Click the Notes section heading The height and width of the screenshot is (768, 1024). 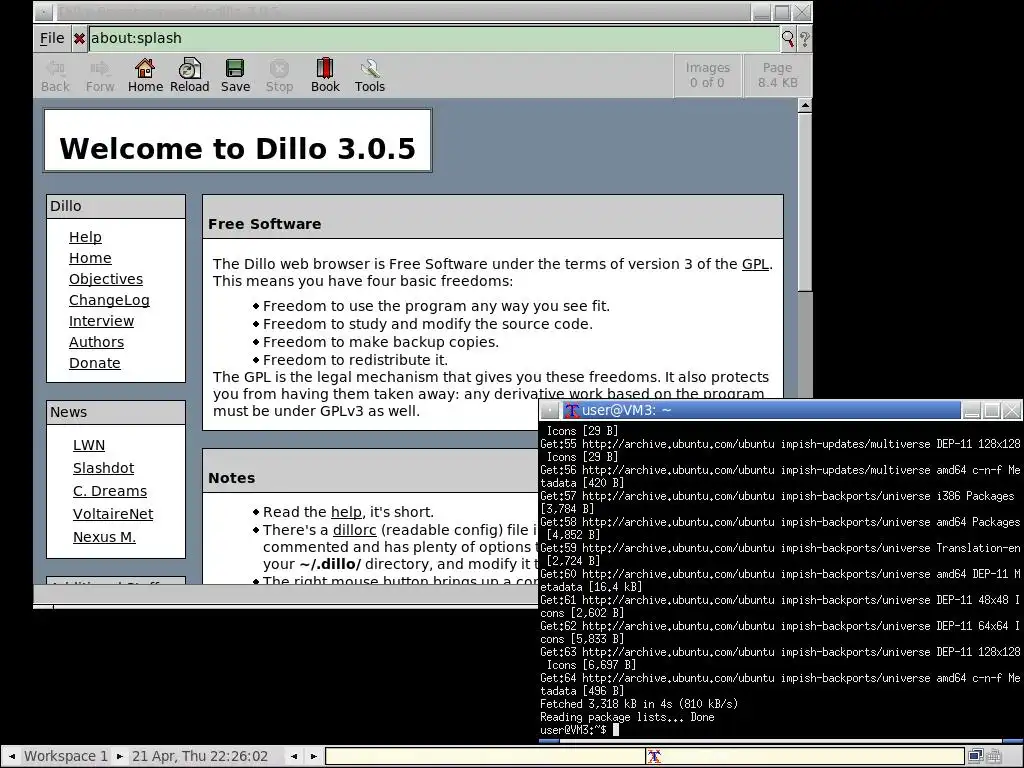(232, 478)
